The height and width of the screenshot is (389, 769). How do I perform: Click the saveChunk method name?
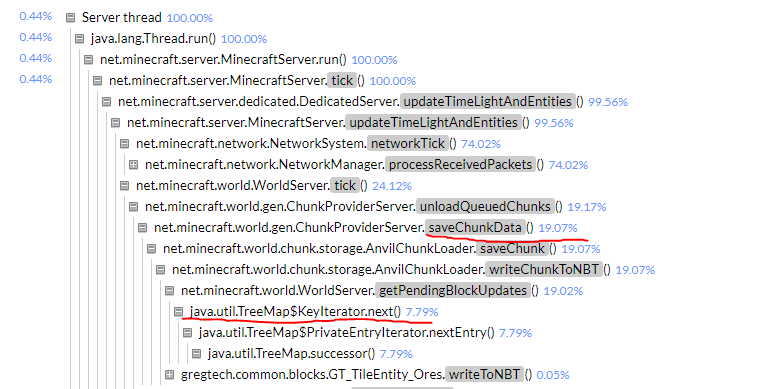pos(513,248)
